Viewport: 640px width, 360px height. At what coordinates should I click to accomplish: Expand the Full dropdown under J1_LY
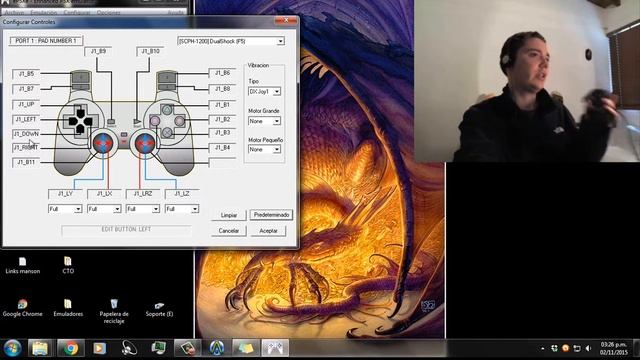point(65,209)
